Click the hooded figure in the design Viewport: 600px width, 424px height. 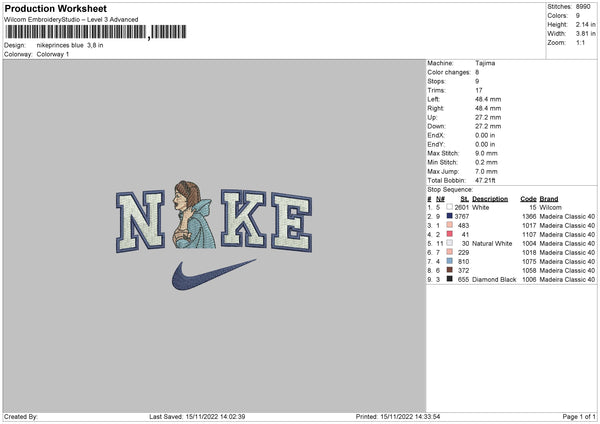click(x=193, y=214)
